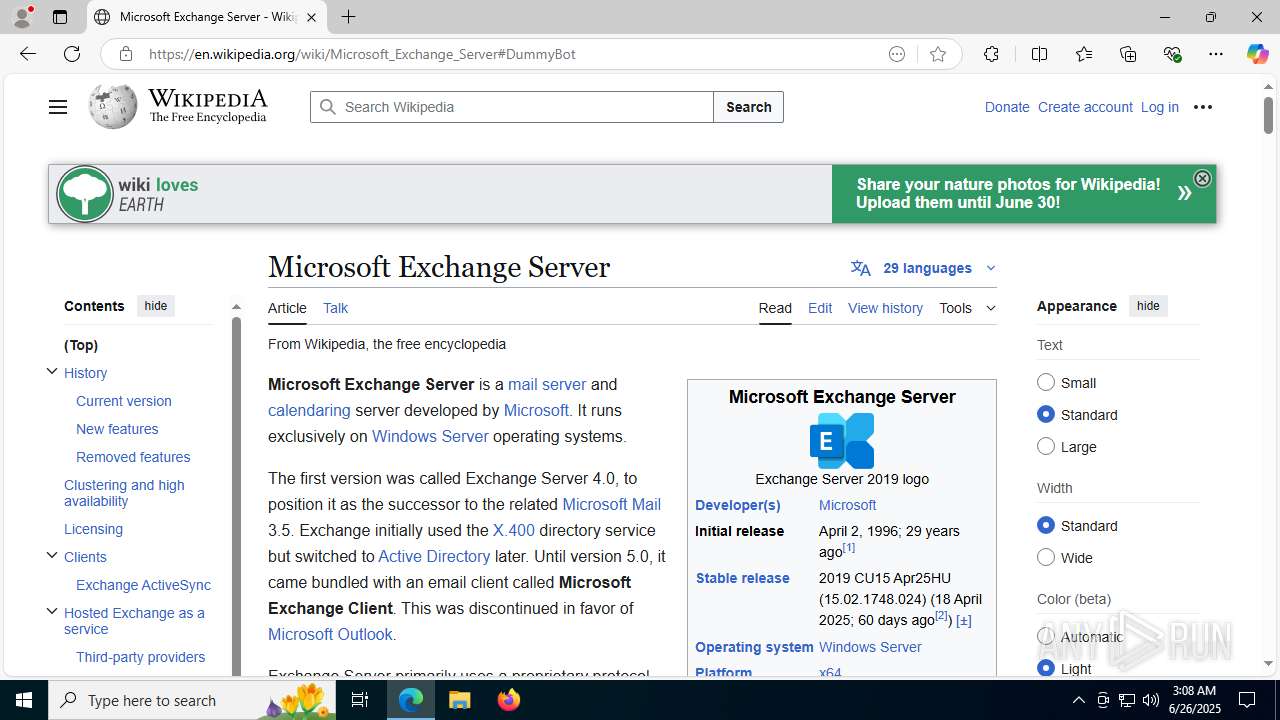Screen dimensions: 1280x720
Task: Open a new tab with plus icon
Action: [x=348, y=17]
